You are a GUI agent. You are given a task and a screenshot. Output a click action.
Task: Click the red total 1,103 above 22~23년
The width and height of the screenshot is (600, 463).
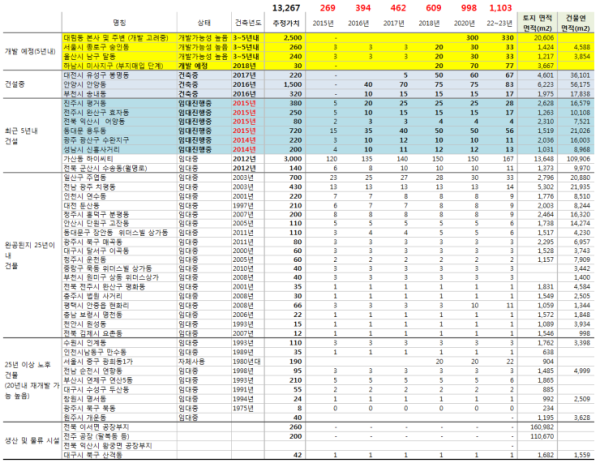tap(501, 8)
